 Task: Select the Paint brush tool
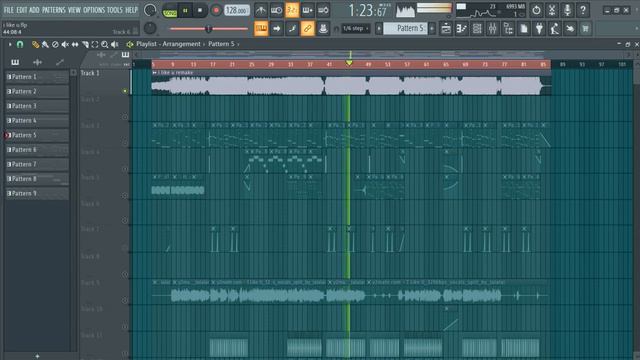(45, 44)
